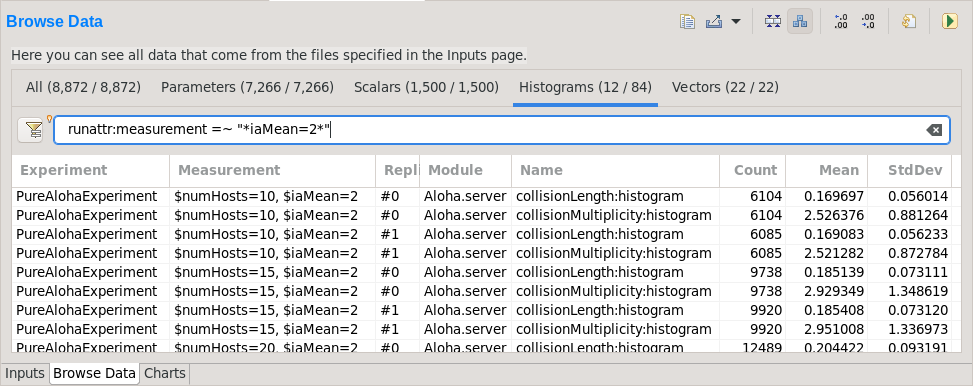Click the mean value 2.521282

coord(834,254)
